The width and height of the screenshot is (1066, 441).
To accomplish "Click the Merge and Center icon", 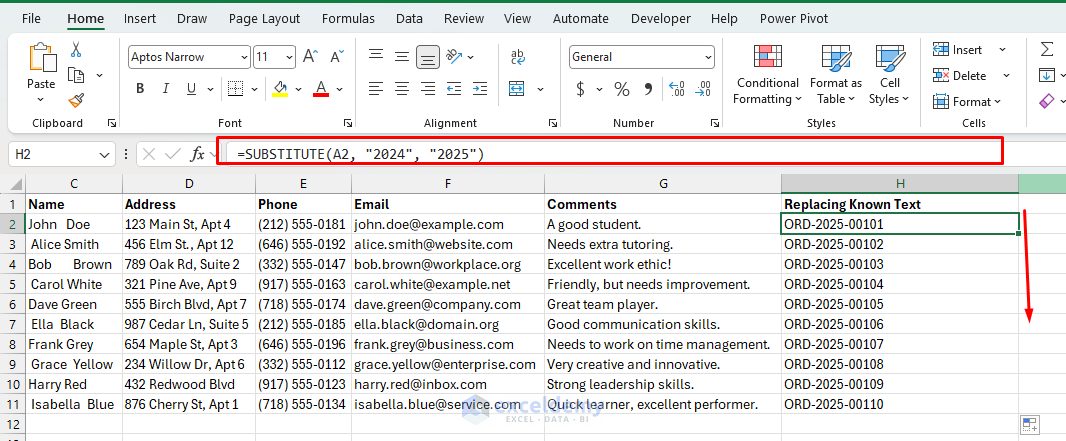I will click(518, 89).
